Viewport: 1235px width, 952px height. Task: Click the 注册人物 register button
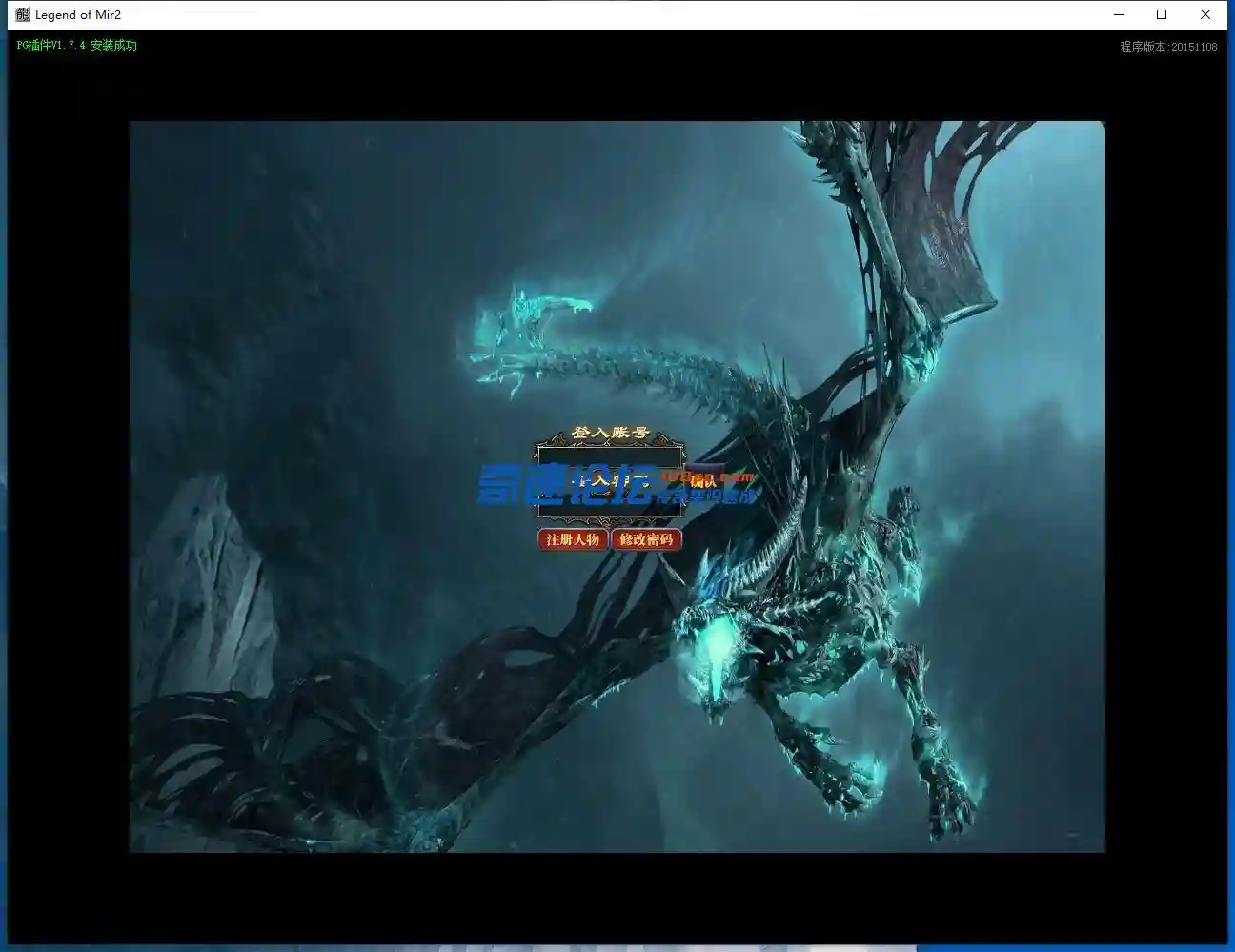[573, 539]
